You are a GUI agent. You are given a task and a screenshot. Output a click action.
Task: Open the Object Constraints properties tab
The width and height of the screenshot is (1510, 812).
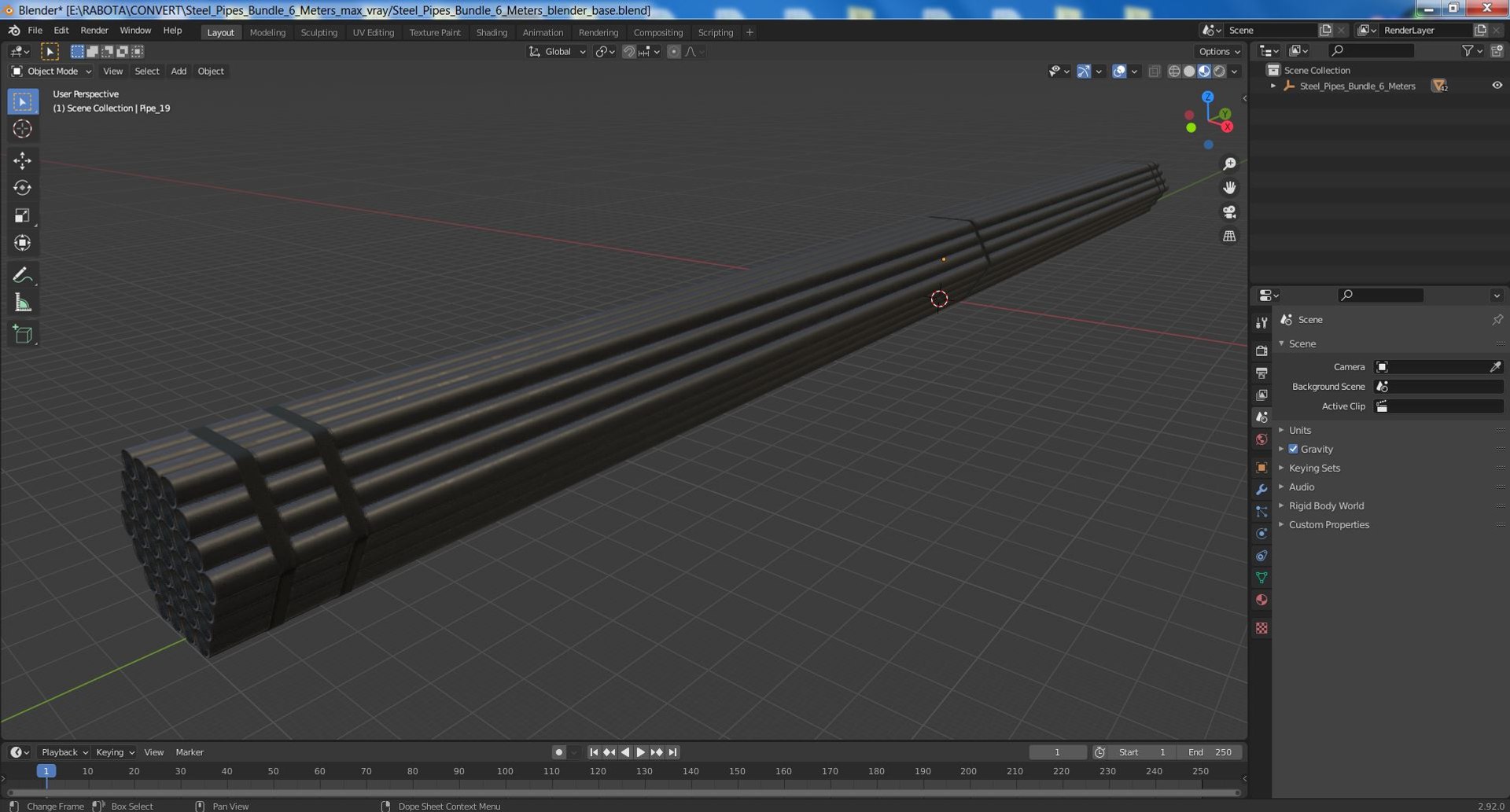pos(1261,556)
